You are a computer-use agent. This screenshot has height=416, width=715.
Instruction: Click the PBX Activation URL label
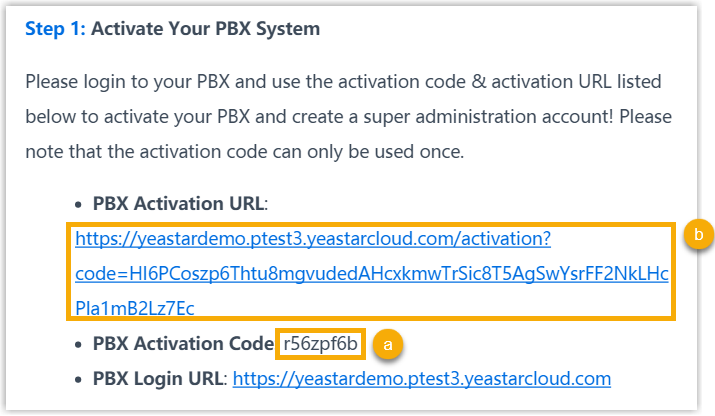click(x=180, y=203)
